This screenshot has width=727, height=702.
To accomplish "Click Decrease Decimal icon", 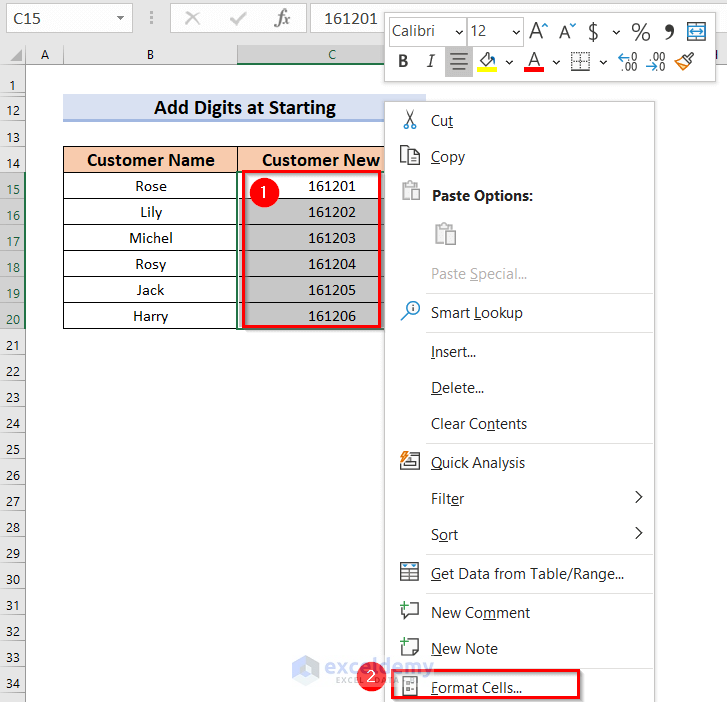I will [x=656, y=62].
